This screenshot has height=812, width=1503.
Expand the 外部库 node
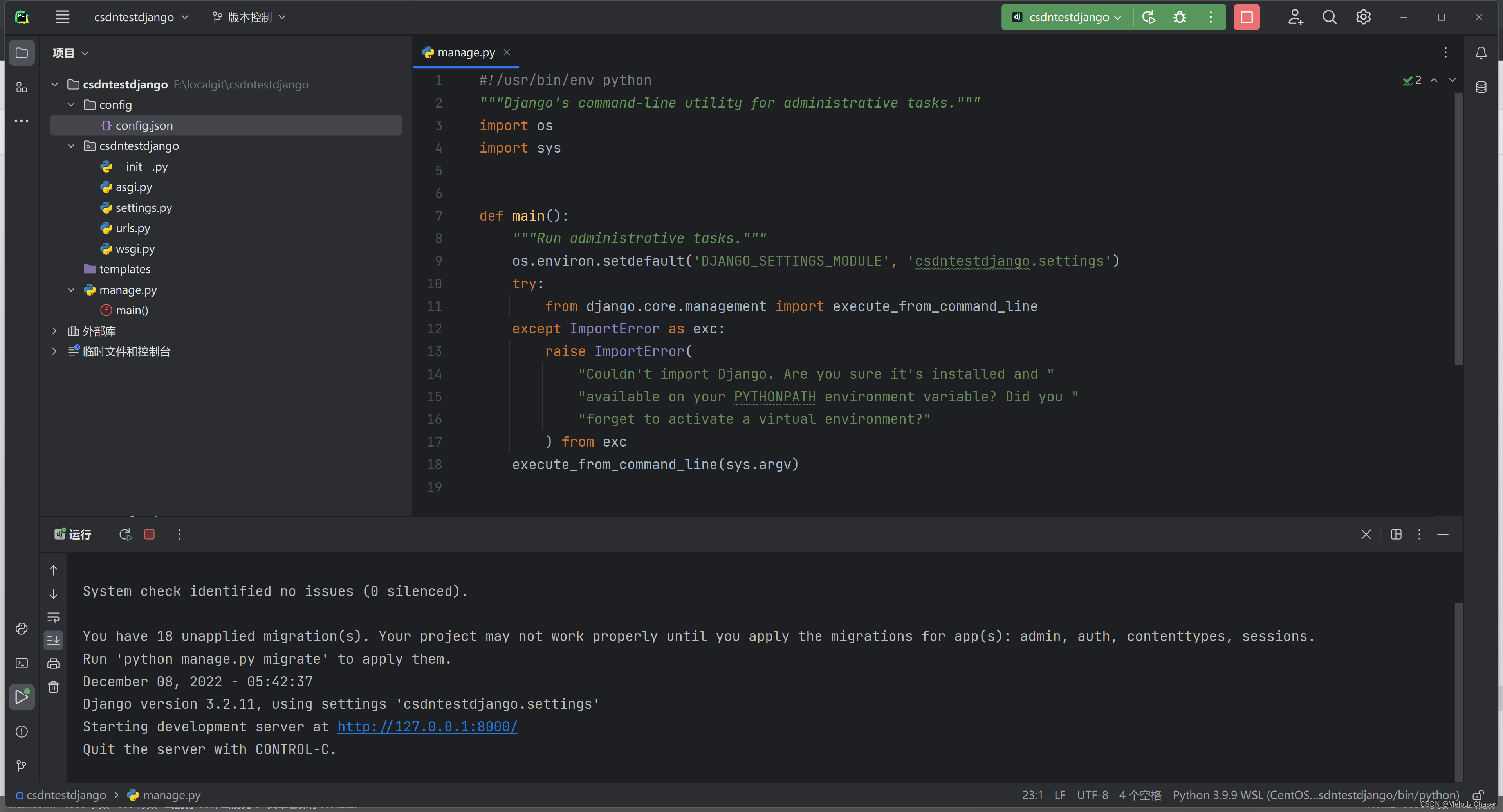pyautogui.click(x=55, y=331)
